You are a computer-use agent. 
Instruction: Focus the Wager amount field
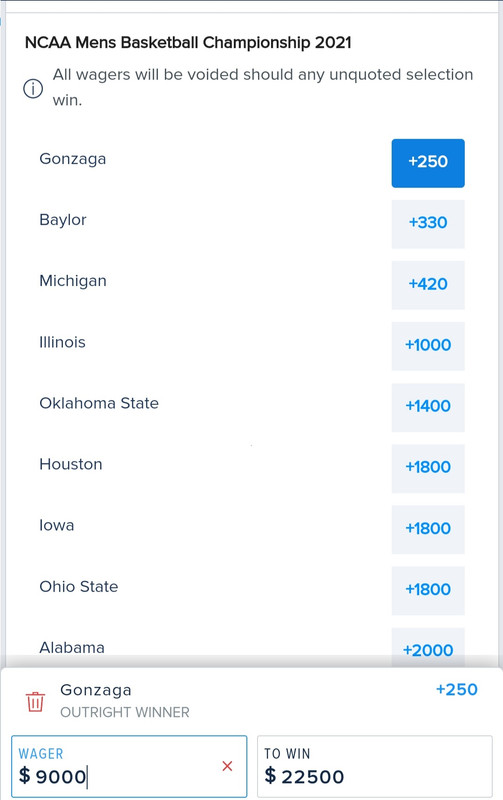(129, 766)
